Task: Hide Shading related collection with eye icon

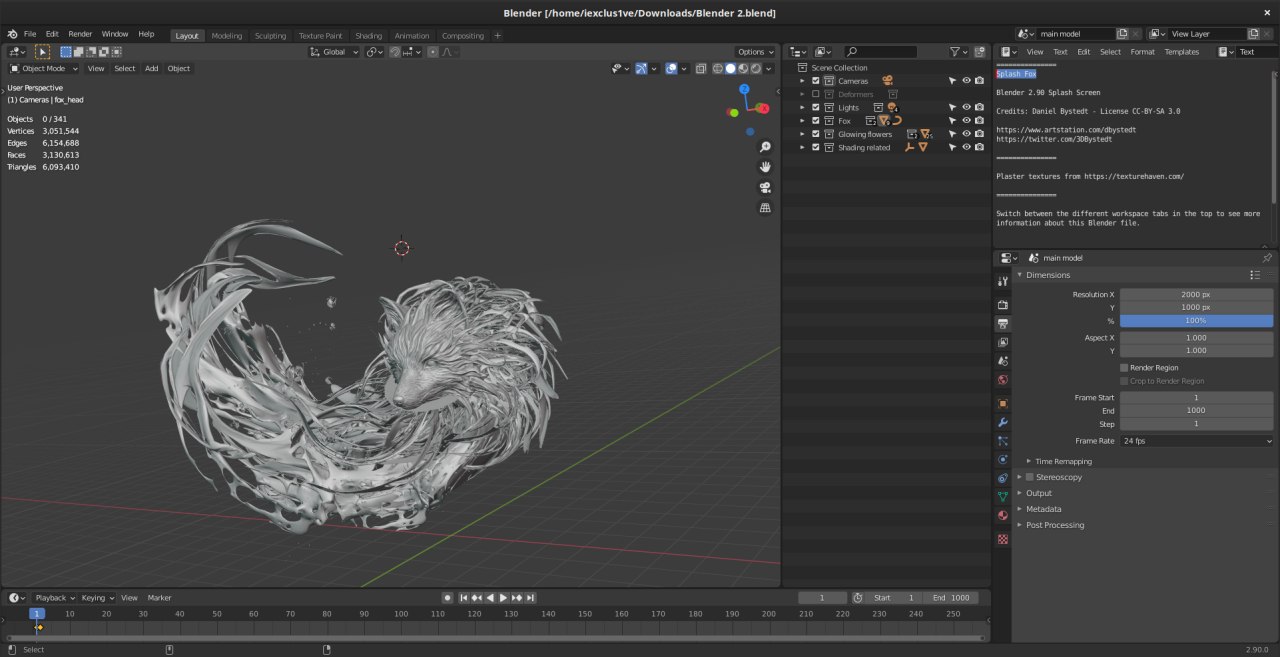Action: [x=966, y=147]
